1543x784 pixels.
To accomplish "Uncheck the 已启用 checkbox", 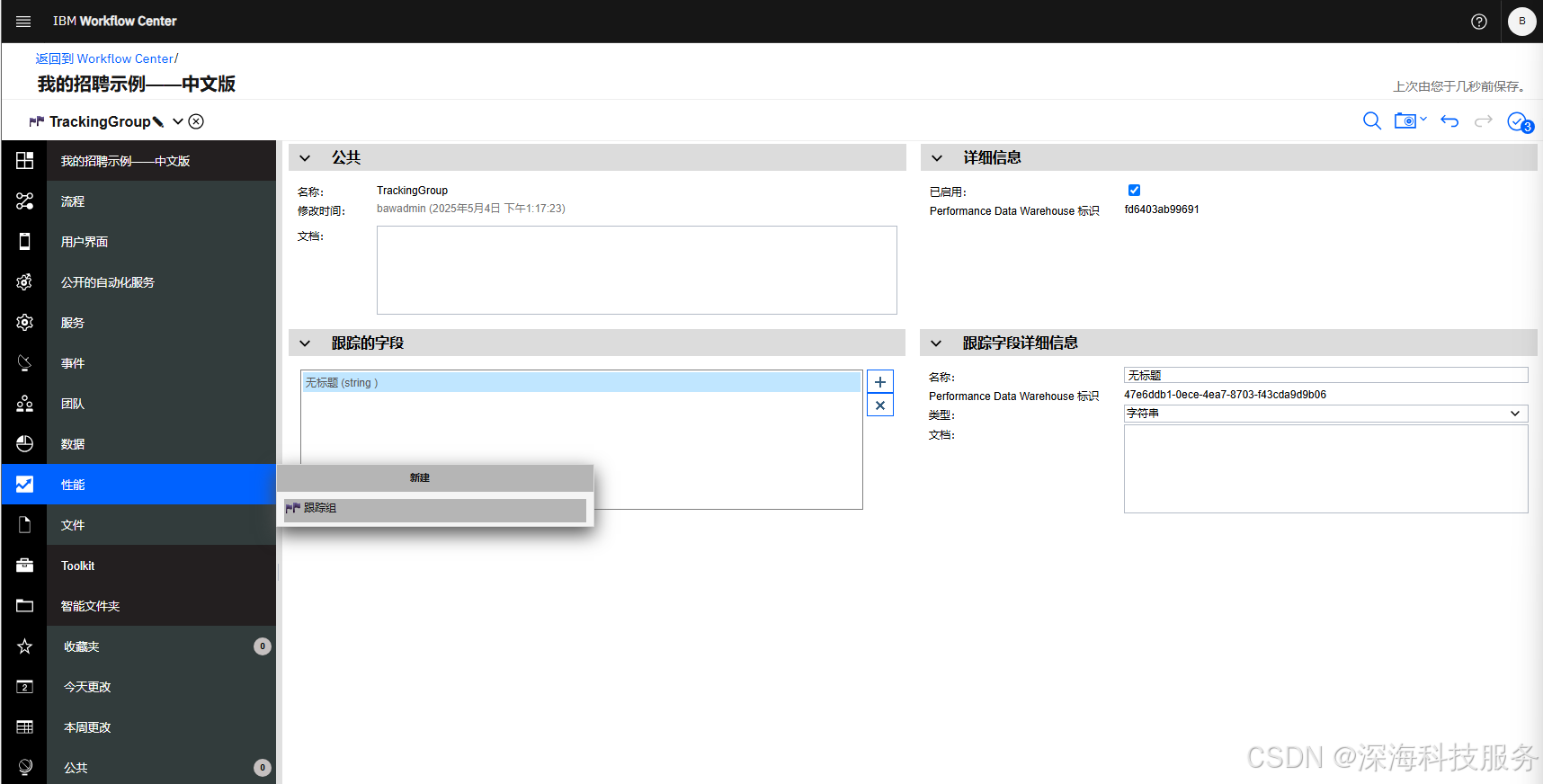I will [x=1134, y=190].
